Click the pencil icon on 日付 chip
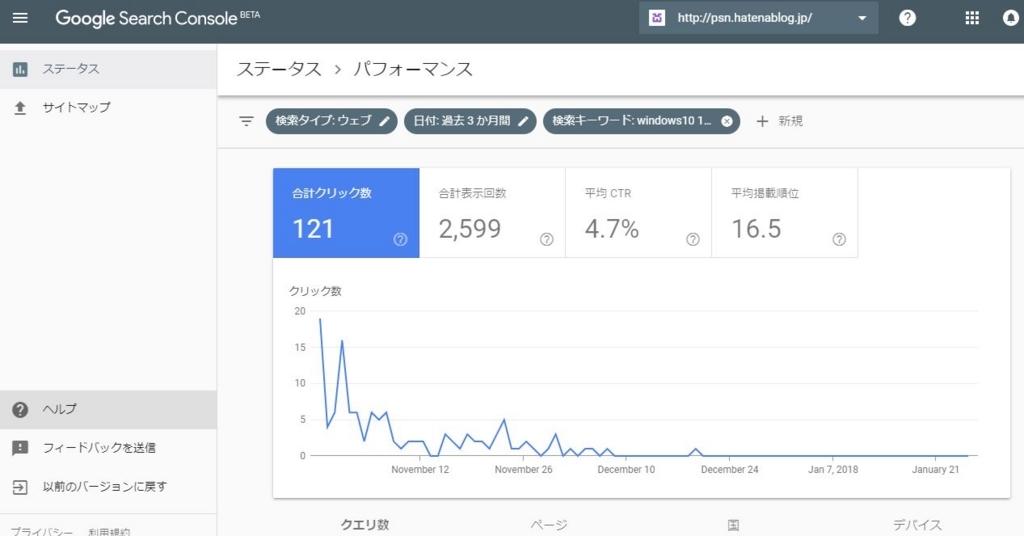Screen dimensions: 1024x536 pos(523,121)
